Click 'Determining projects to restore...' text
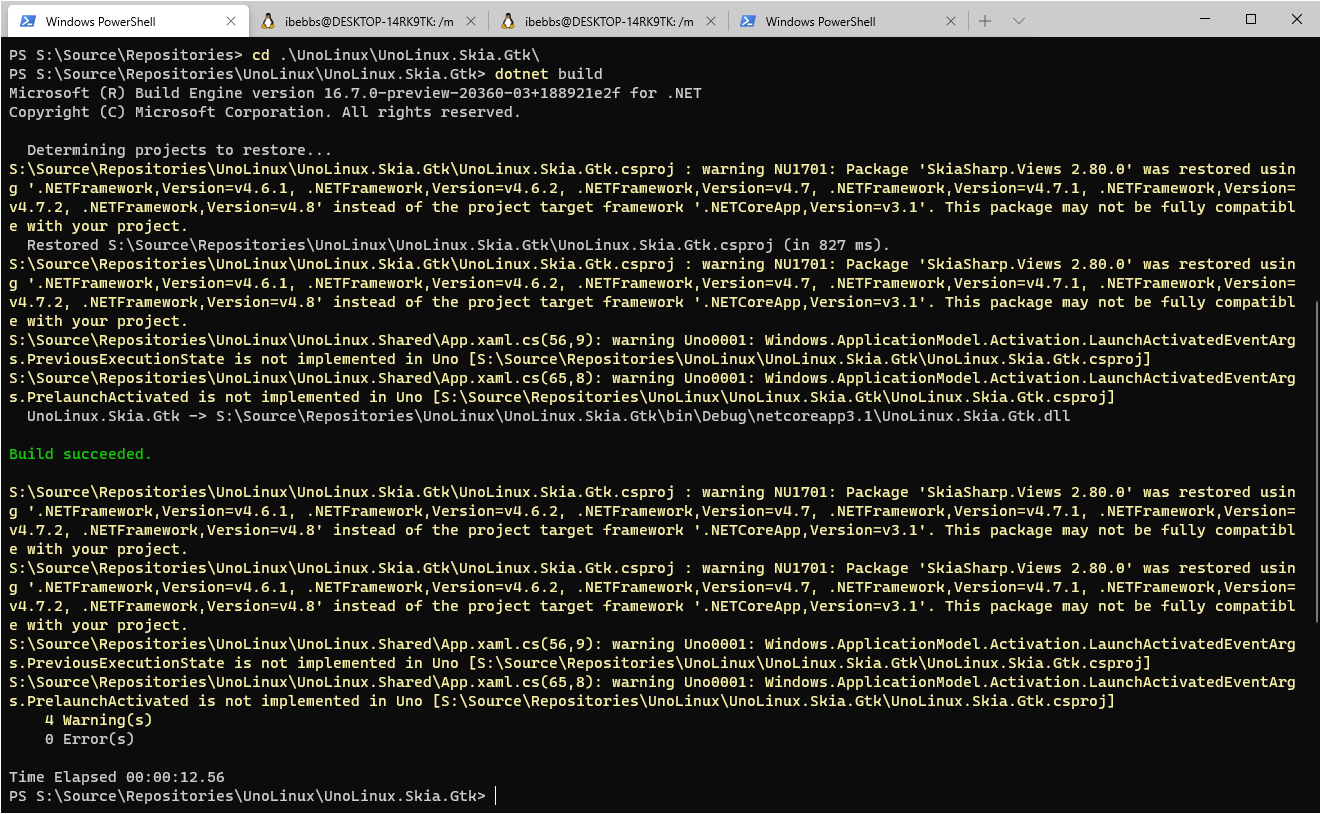Image resolution: width=1321 pixels, height=814 pixels. (x=179, y=150)
